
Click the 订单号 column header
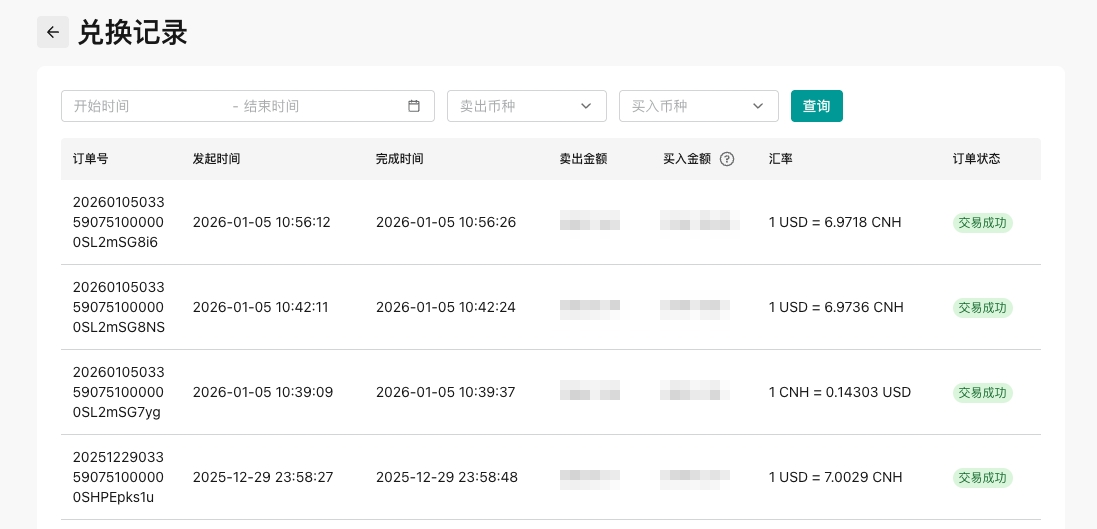point(91,159)
